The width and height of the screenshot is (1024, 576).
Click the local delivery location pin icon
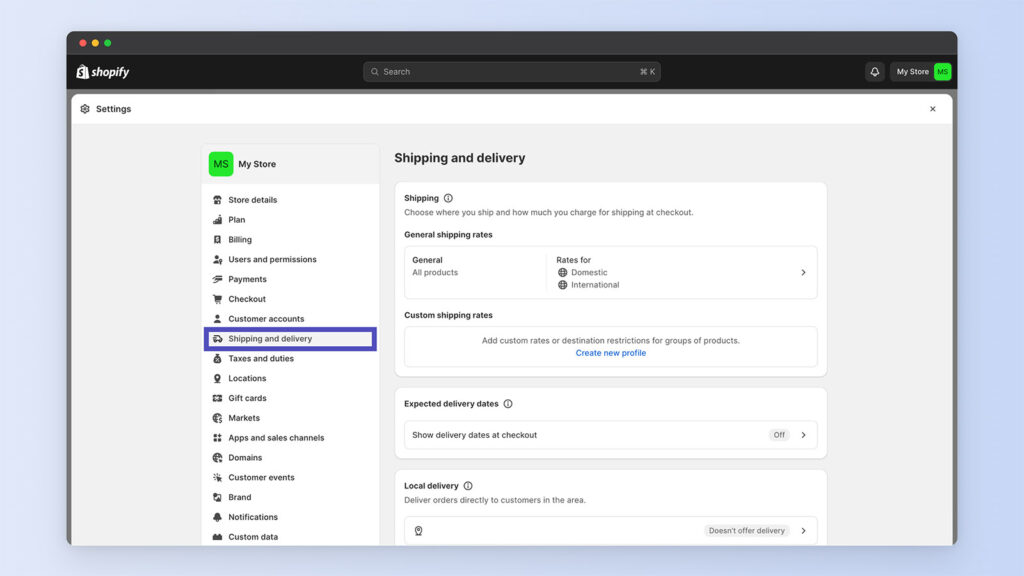[418, 531]
